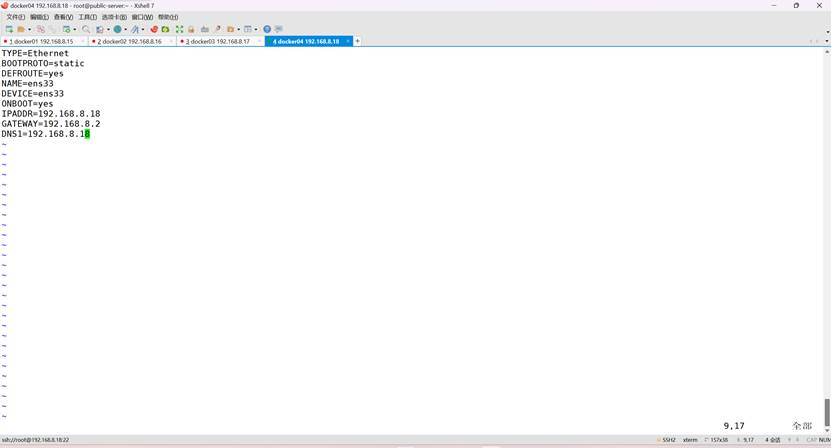Close the docker03 192.168.8.17 tab
The height and width of the screenshot is (448, 831).
pyautogui.click(x=259, y=41)
